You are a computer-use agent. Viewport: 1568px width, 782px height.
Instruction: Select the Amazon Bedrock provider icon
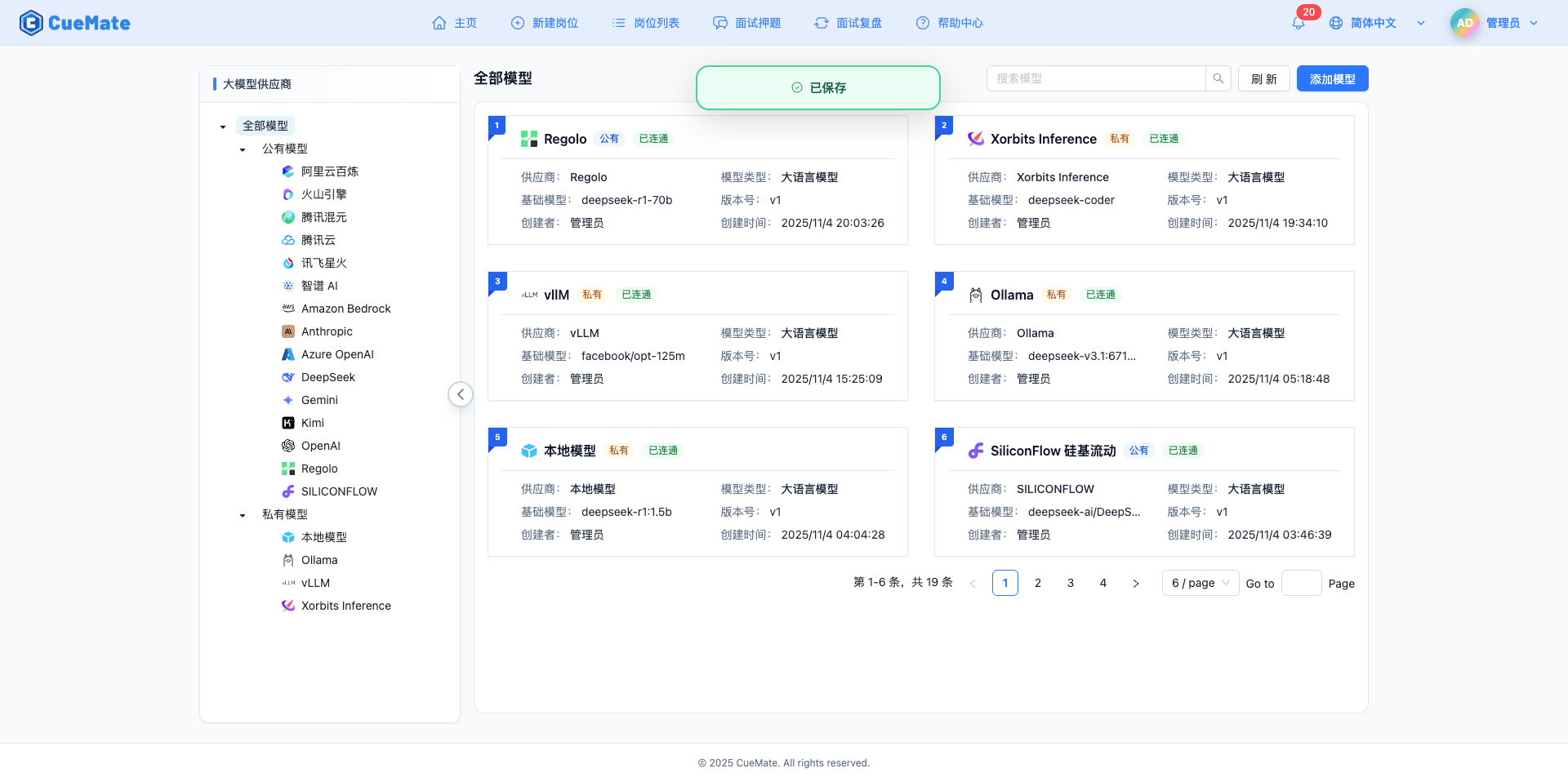pyautogui.click(x=287, y=309)
